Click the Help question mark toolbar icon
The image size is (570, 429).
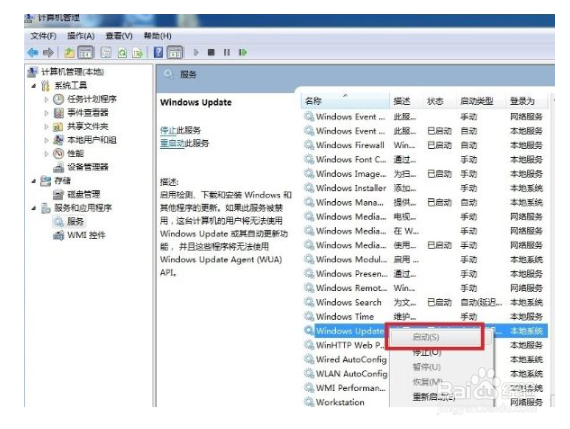158,52
